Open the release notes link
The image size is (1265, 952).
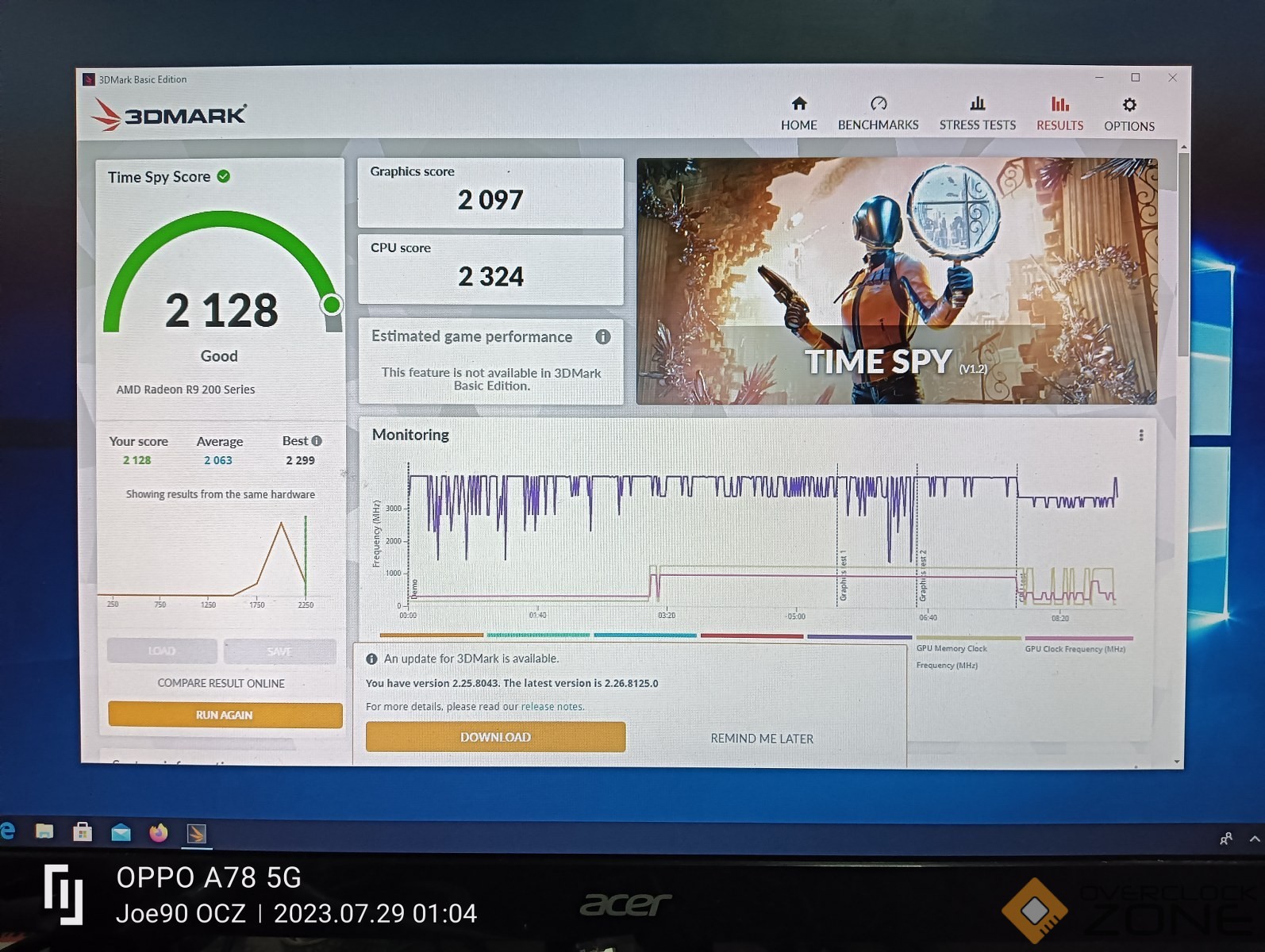click(x=552, y=707)
